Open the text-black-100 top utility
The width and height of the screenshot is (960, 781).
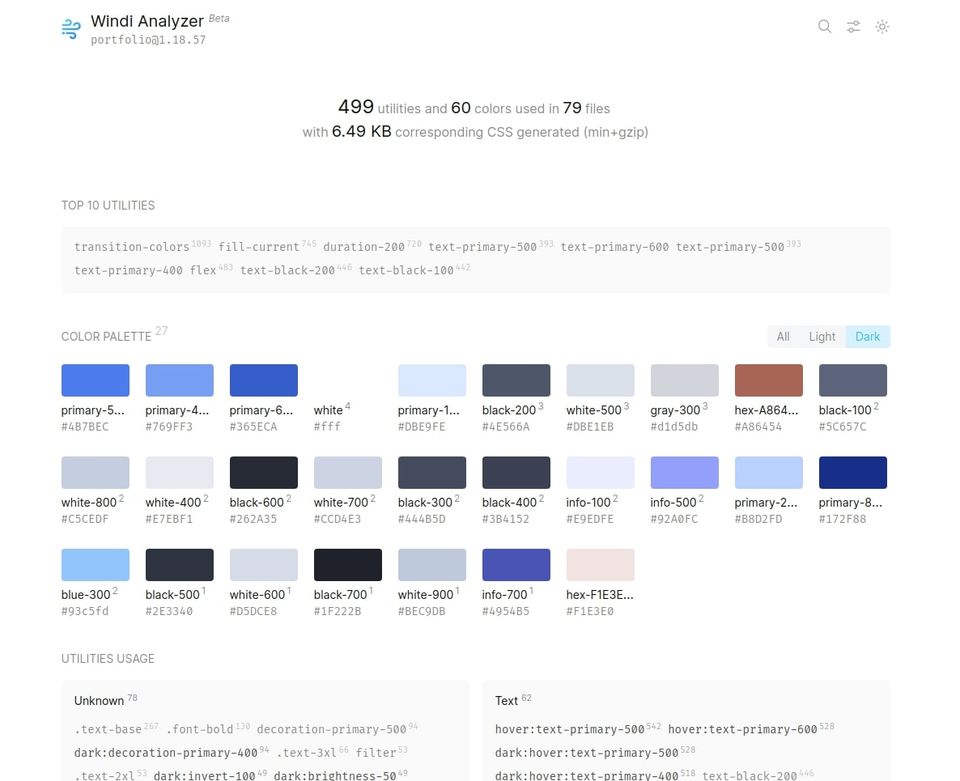[x=406, y=270]
